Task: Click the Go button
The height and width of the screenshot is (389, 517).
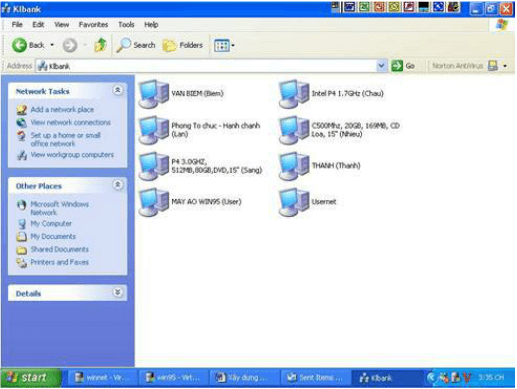Action: pyautogui.click(x=403, y=66)
